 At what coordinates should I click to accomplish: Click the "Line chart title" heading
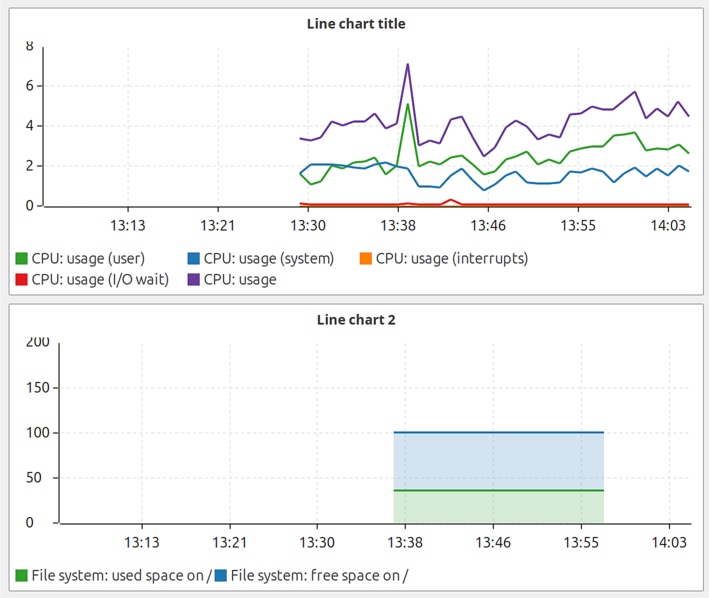(355, 23)
